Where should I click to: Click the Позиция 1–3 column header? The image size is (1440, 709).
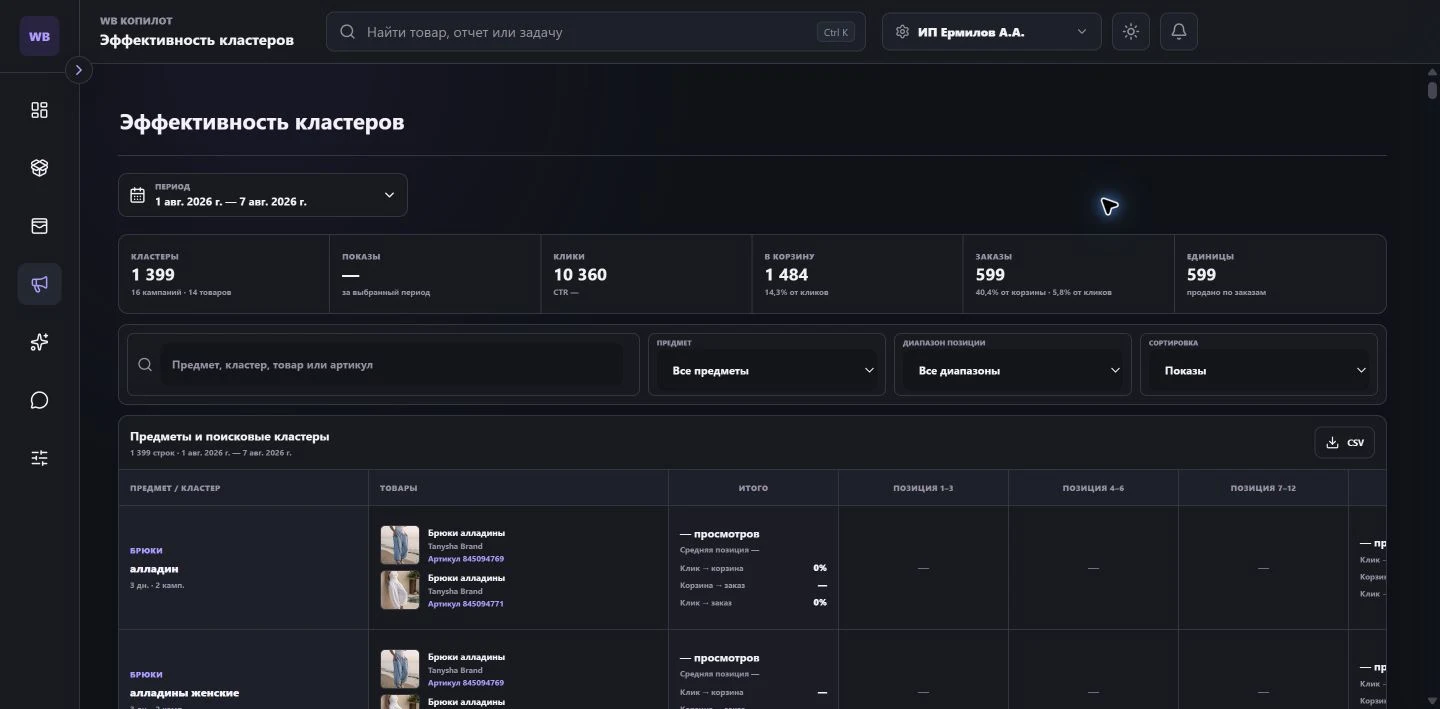pyautogui.click(x=923, y=488)
